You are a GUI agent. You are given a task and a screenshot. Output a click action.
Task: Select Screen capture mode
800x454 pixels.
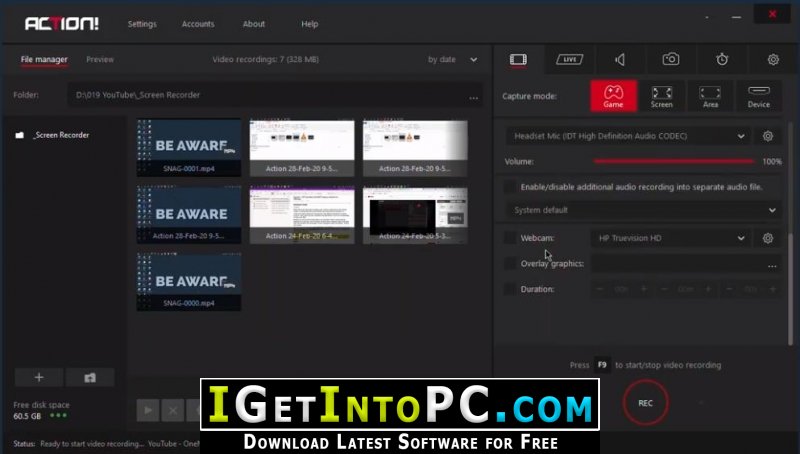click(662, 96)
